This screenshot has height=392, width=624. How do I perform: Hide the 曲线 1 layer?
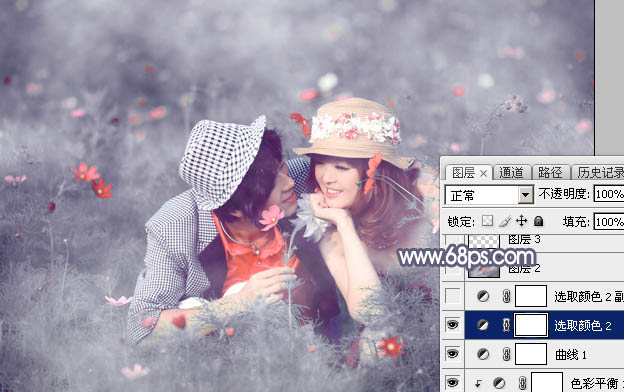(453, 354)
